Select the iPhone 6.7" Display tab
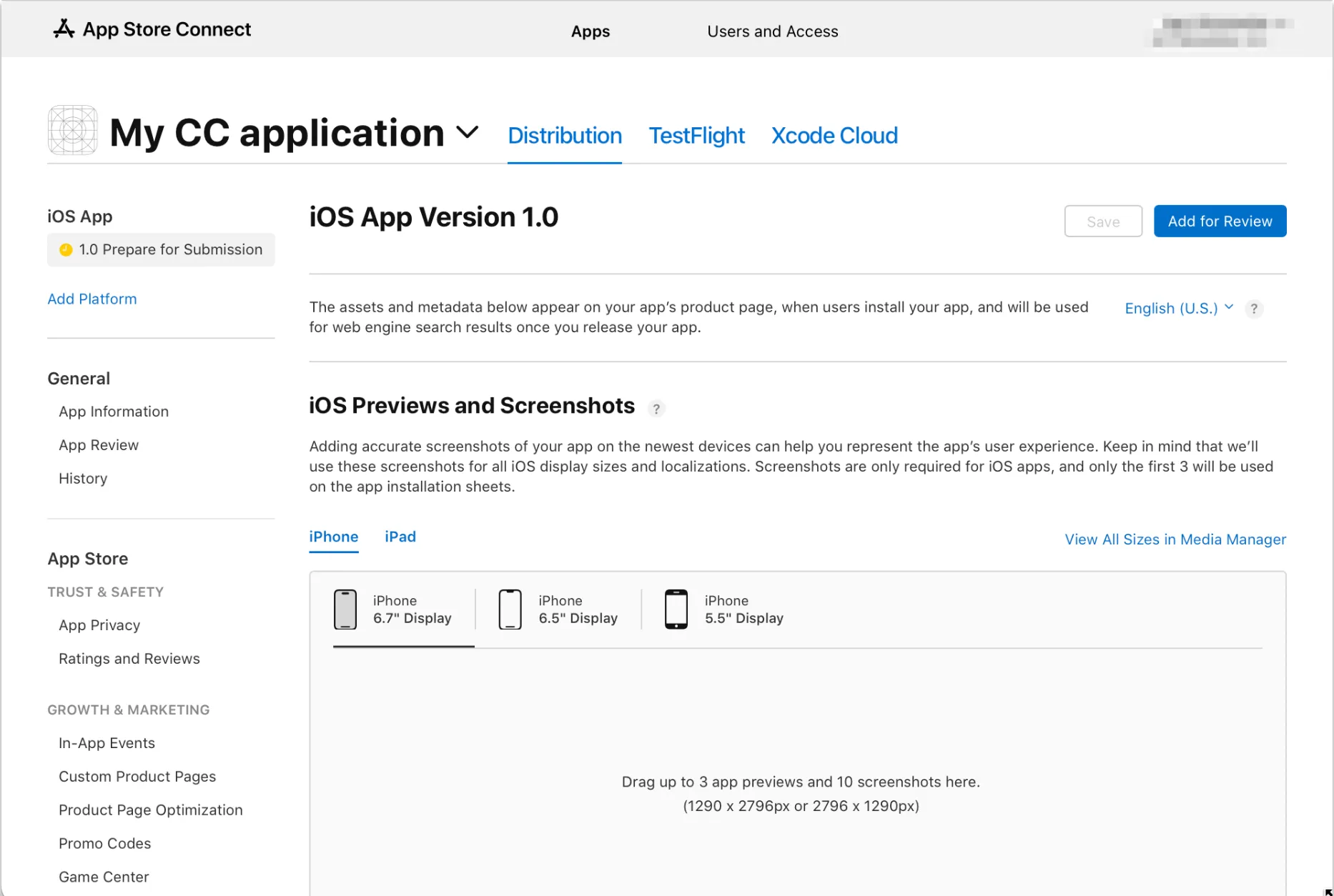Image resolution: width=1334 pixels, height=896 pixels. pos(403,609)
